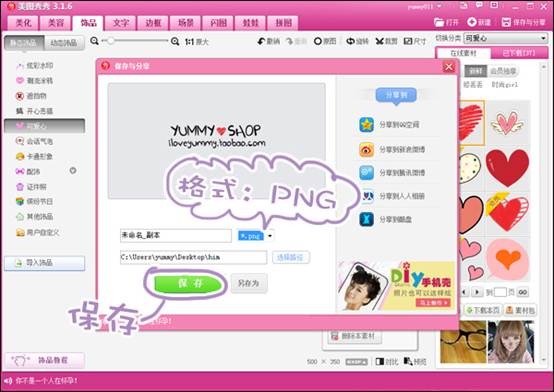Image resolution: width=554 pixels, height=392 pixels.
Task: Select the crossed-out face occlusion category
Action: [x=20, y=96]
